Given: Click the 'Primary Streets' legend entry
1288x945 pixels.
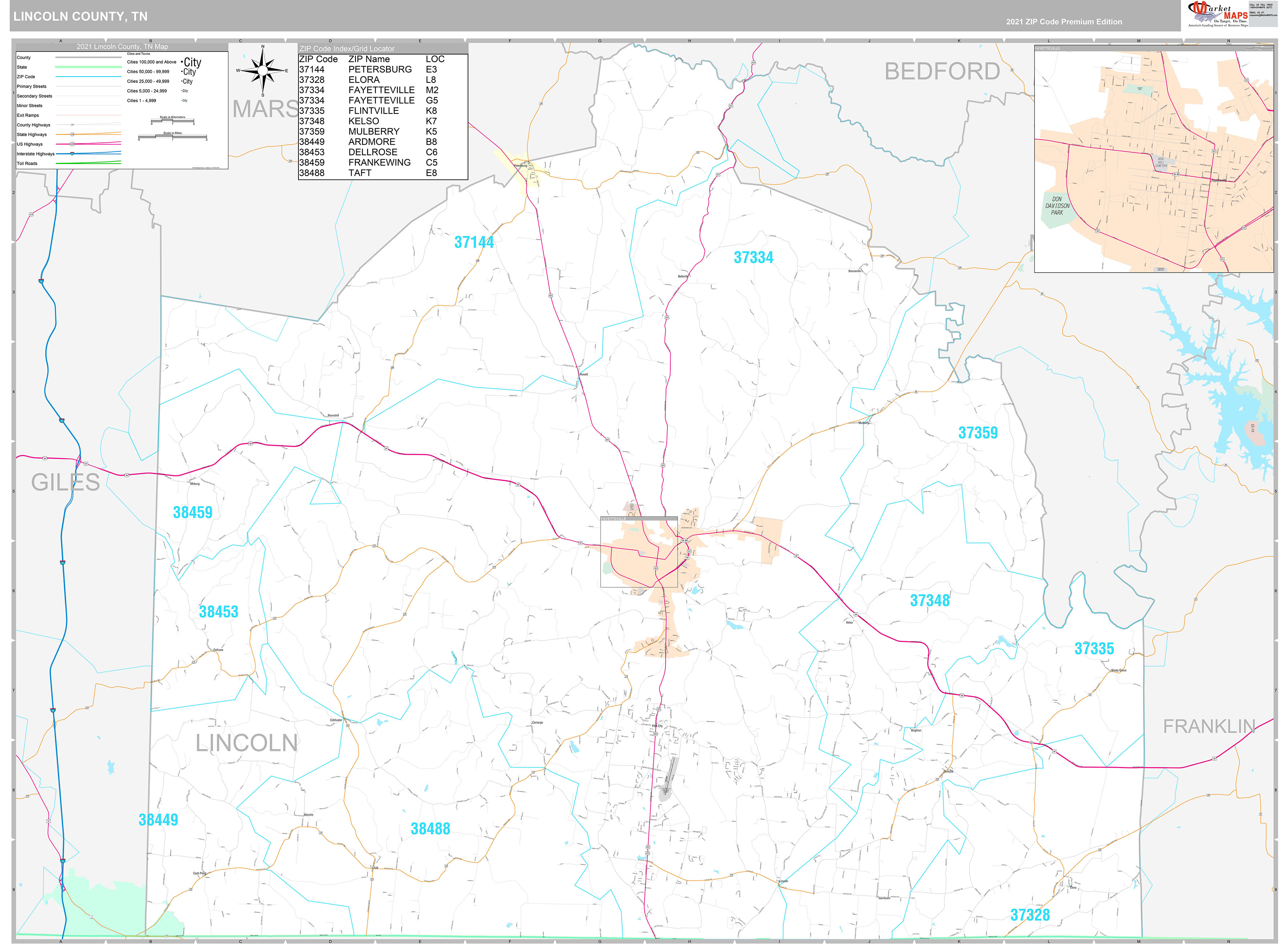Looking at the screenshot, I should (32, 87).
